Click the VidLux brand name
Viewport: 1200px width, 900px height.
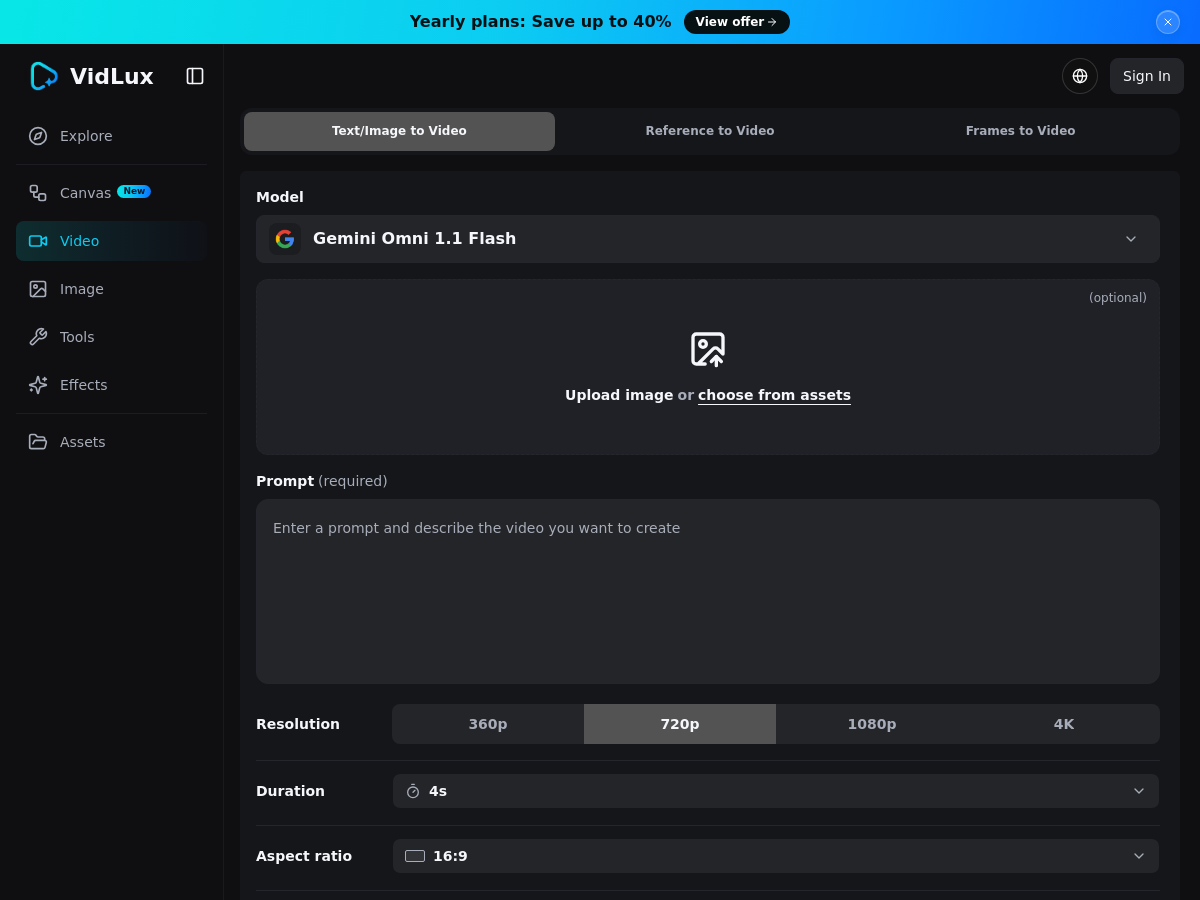(x=112, y=76)
